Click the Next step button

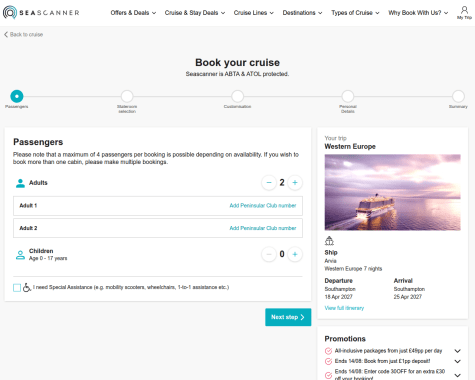(288, 317)
